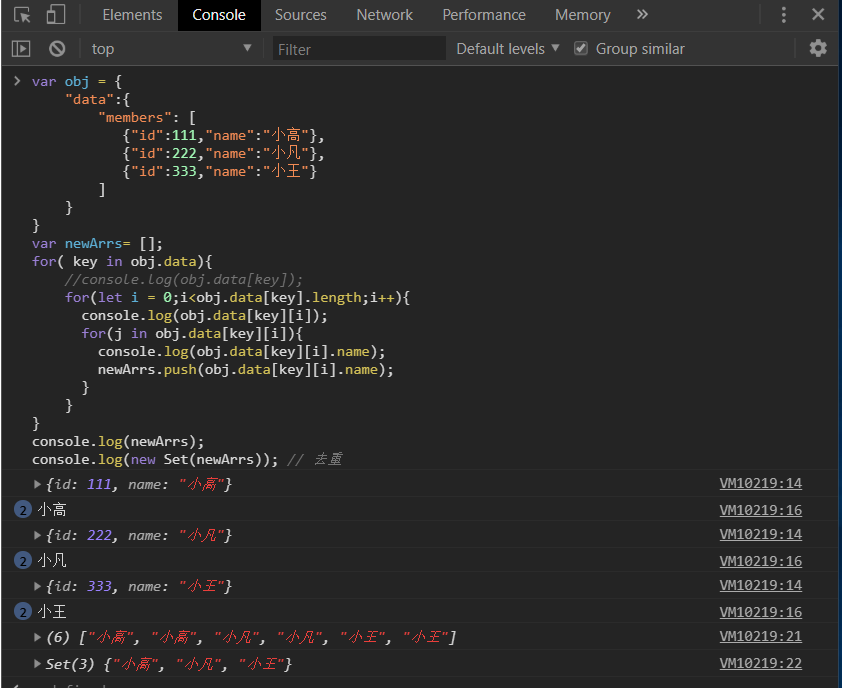Click the console Filter input field

pyautogui.click(x=358, y=49)
